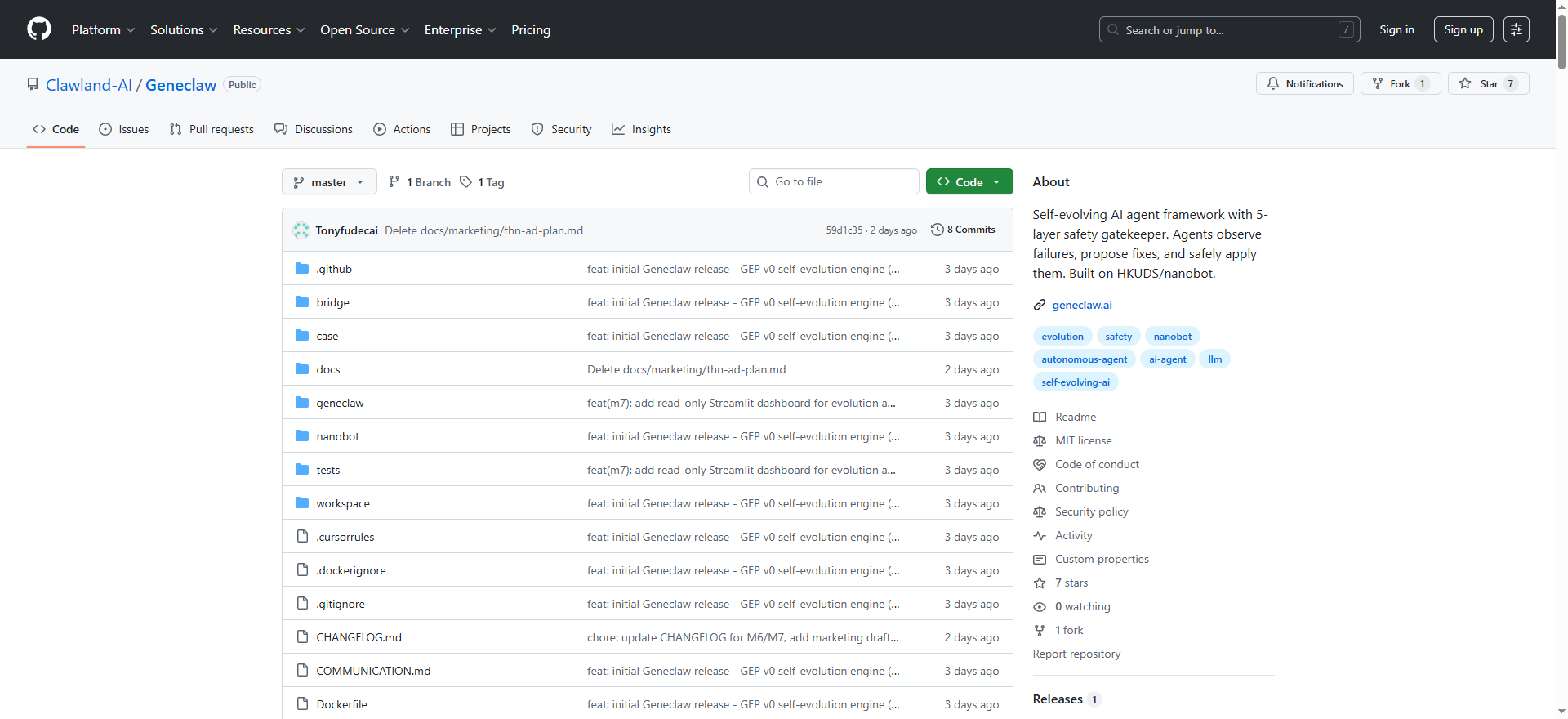Open the Pricing page
The image size is (1568, 719).
(531, 29)
